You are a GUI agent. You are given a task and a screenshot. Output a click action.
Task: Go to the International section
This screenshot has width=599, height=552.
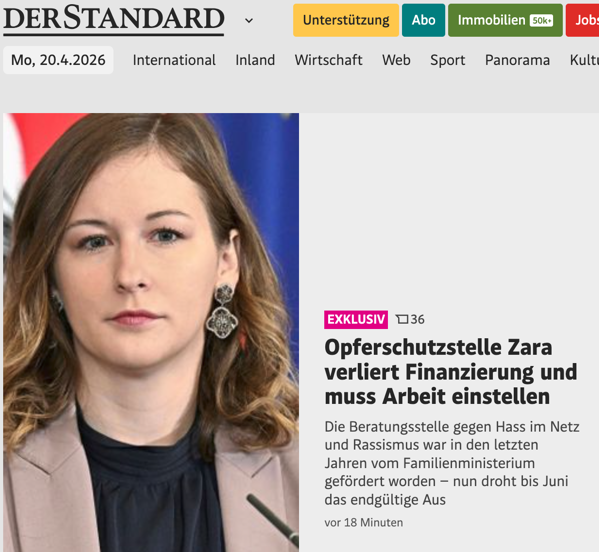(174, 60)
